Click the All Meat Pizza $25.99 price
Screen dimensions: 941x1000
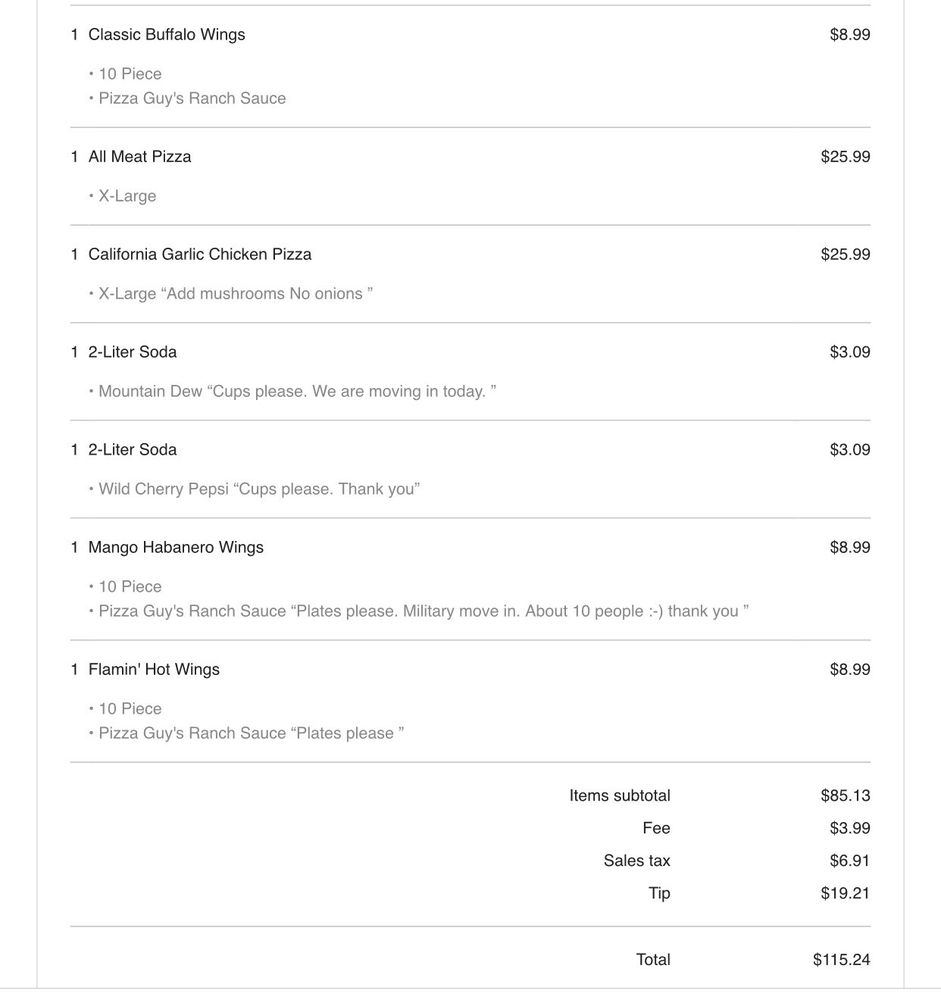(845, 157)
